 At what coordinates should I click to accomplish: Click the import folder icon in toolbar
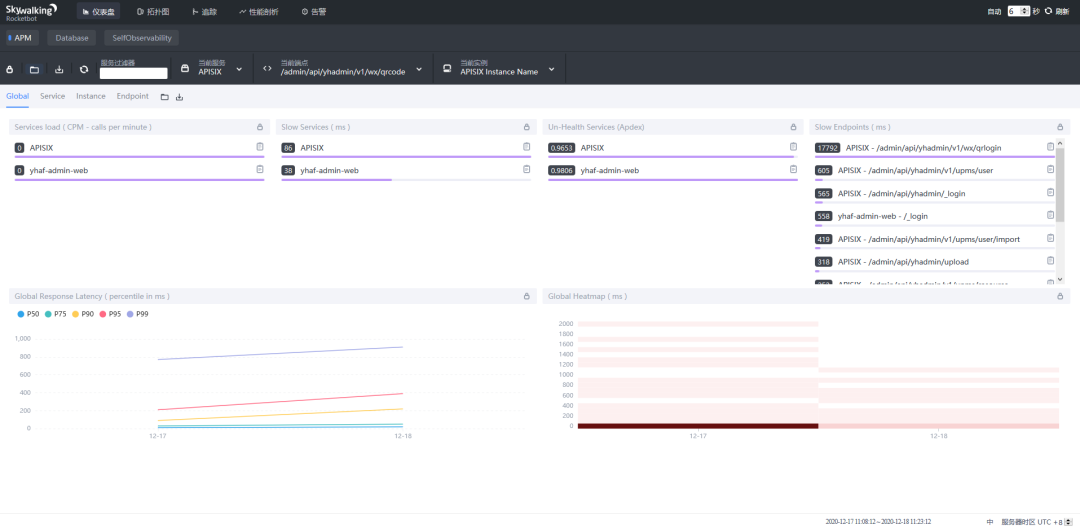34,70
